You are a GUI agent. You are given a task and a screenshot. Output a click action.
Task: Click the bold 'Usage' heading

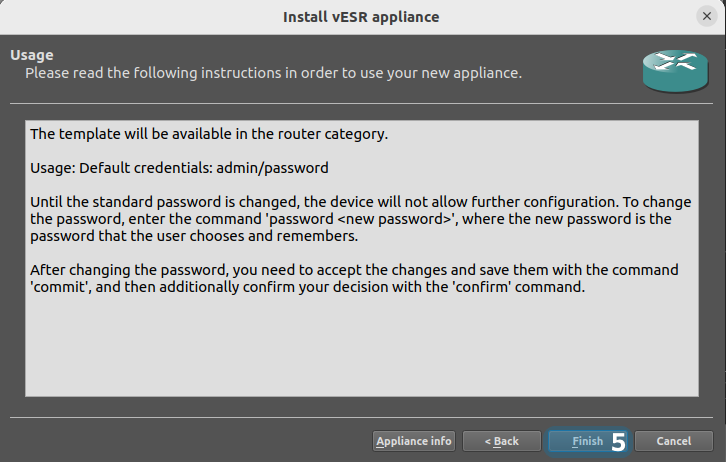point(31,55)
